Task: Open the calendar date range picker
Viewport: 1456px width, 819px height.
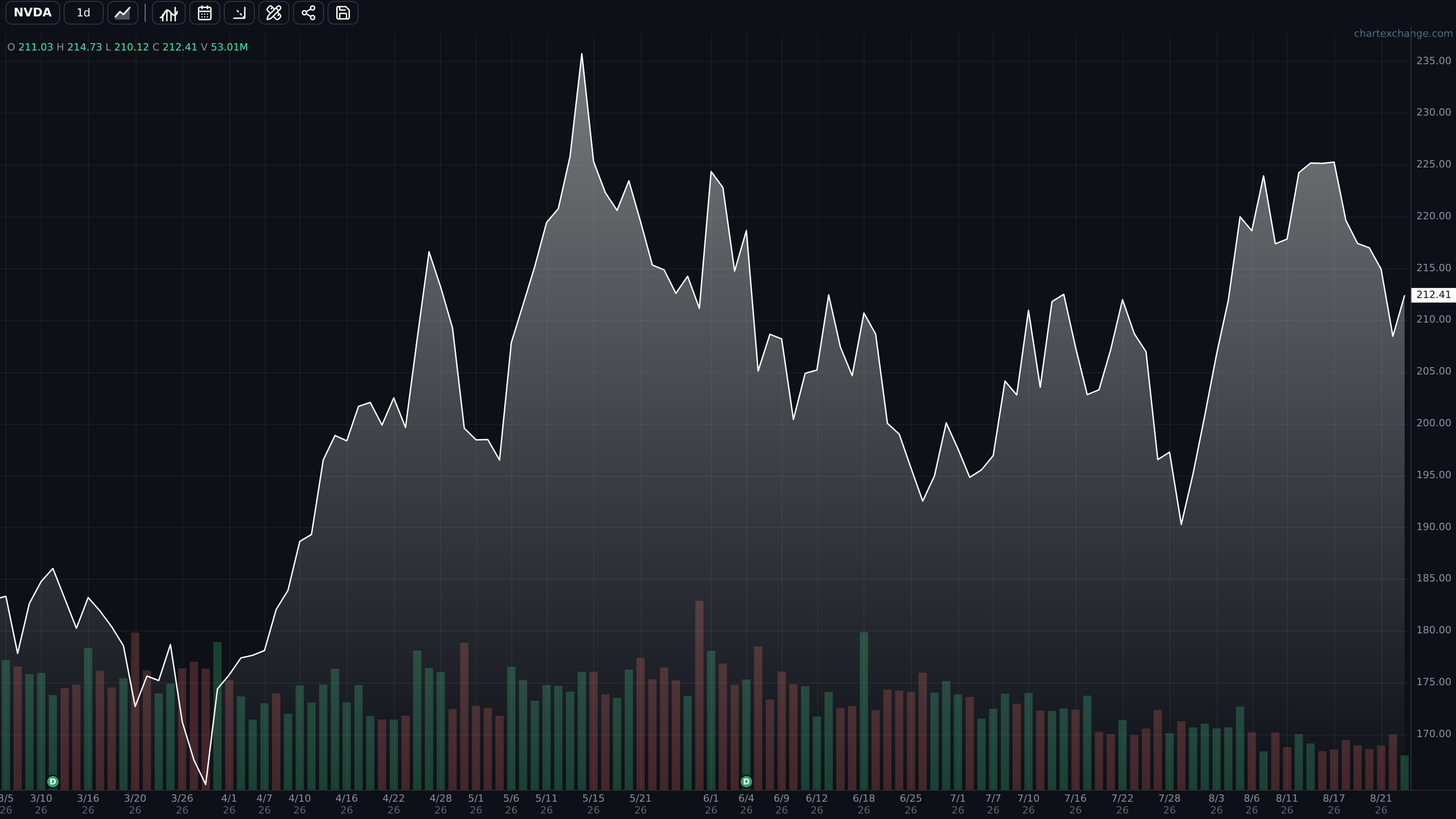Action: 205,12
